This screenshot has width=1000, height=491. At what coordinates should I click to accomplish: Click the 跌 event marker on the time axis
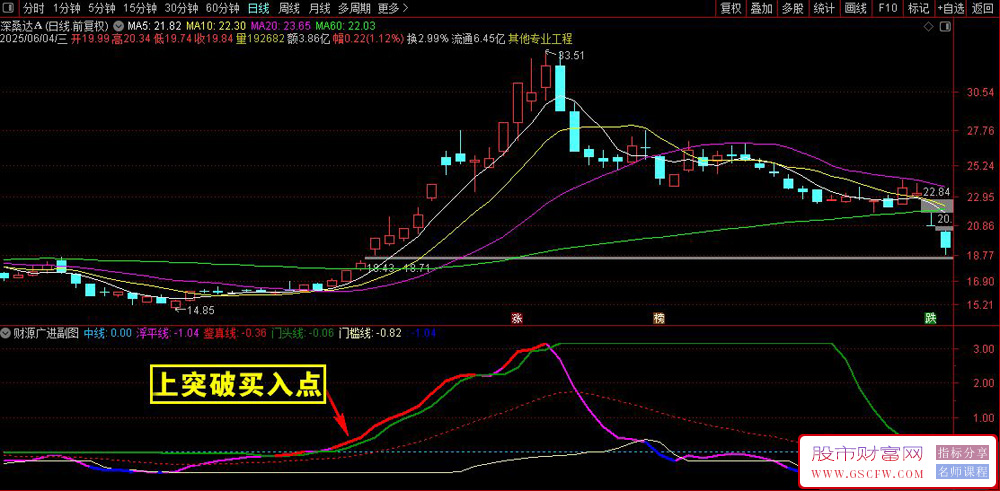tap(930, 318)
